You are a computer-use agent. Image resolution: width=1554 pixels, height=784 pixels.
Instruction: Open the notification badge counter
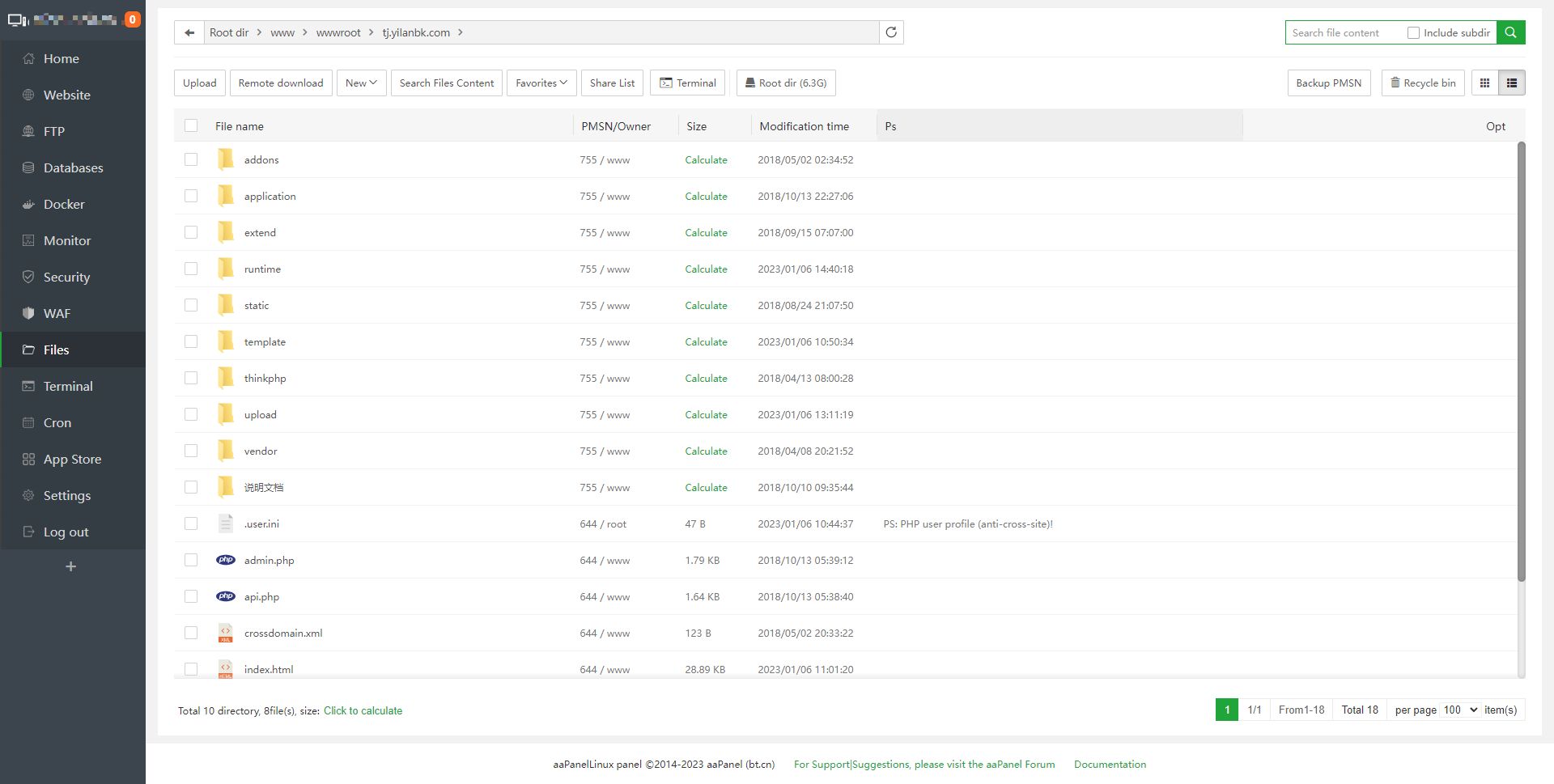pyautogui.click(x=133, y=19)
